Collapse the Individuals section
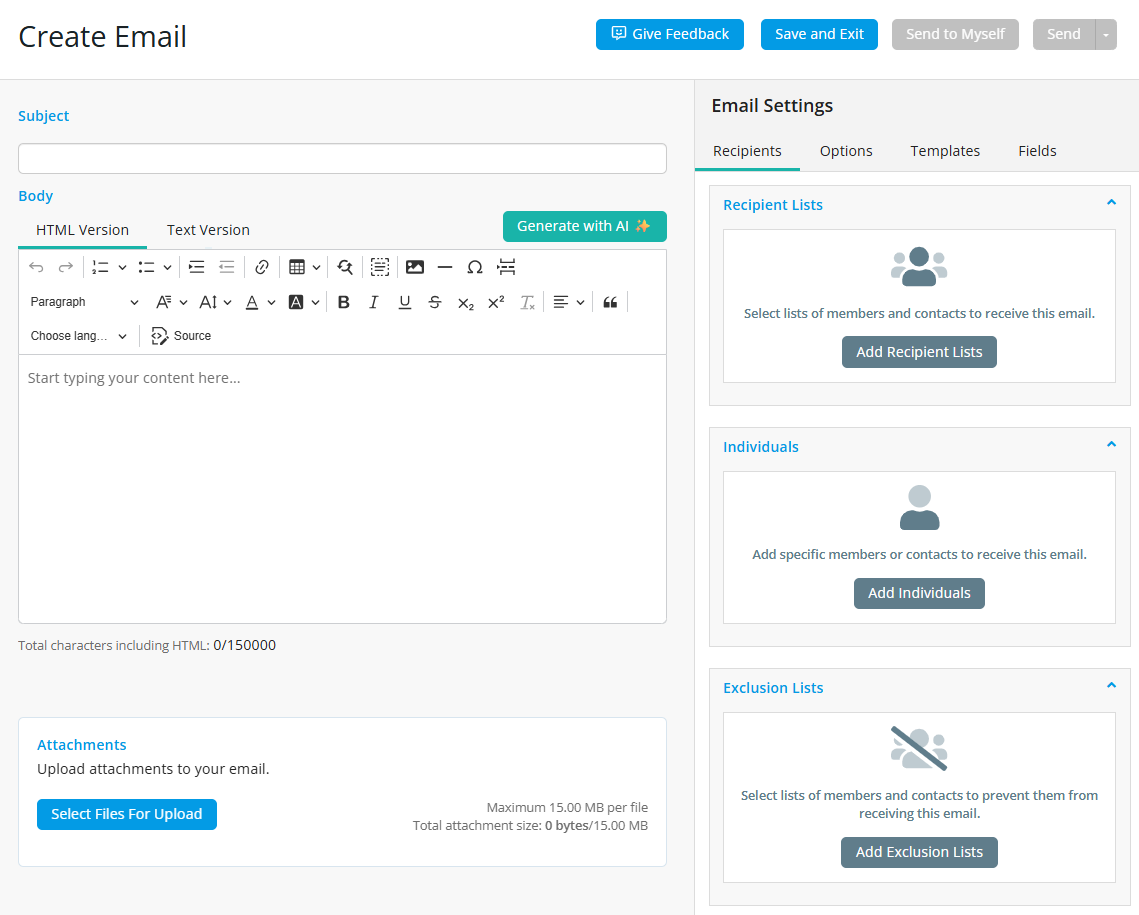1139x915 pixels. coord(1111,444)
